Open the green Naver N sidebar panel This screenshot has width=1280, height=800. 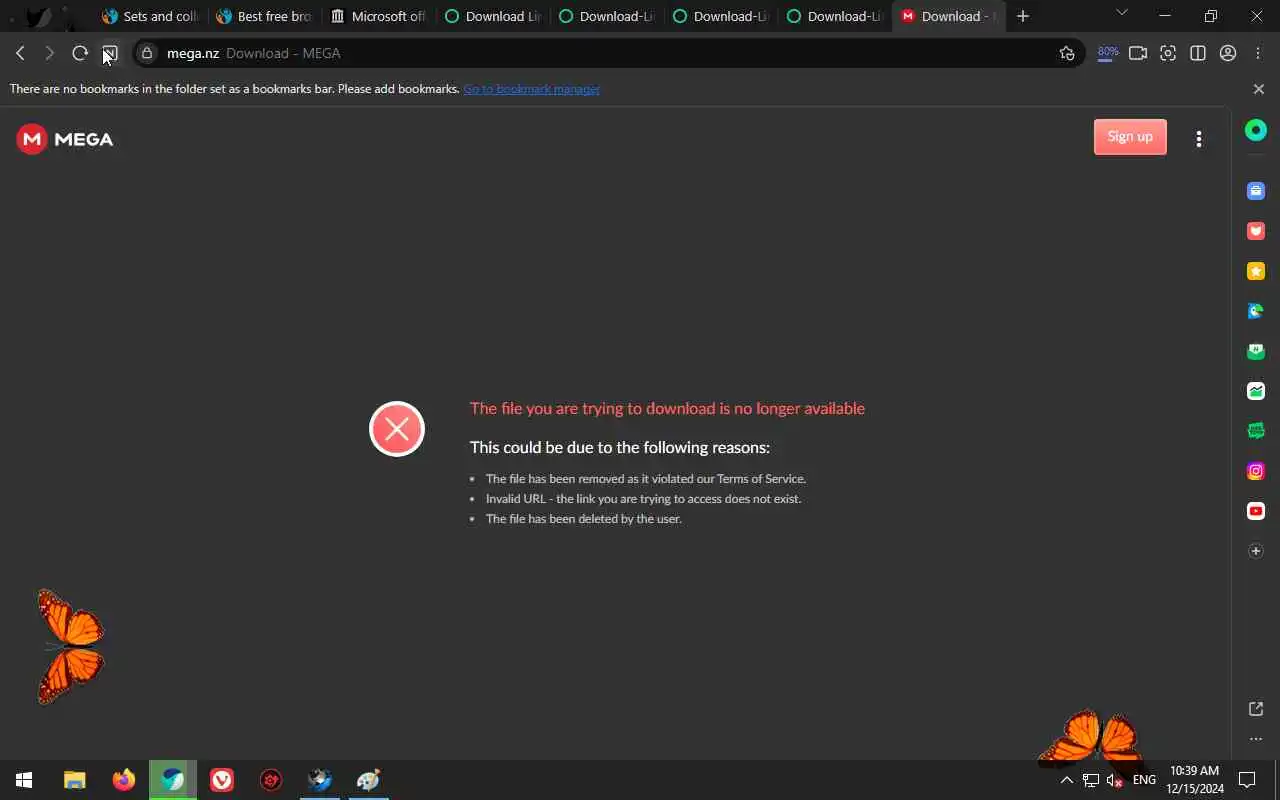(1256, 351)
